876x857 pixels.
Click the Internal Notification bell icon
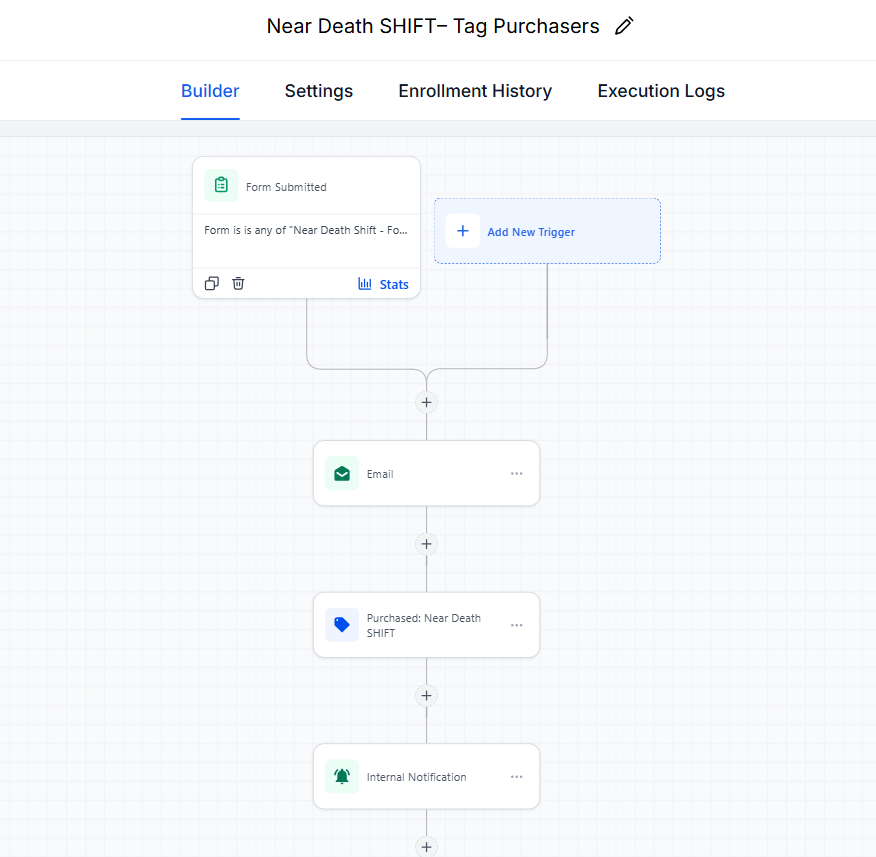(x=342, y=776)
